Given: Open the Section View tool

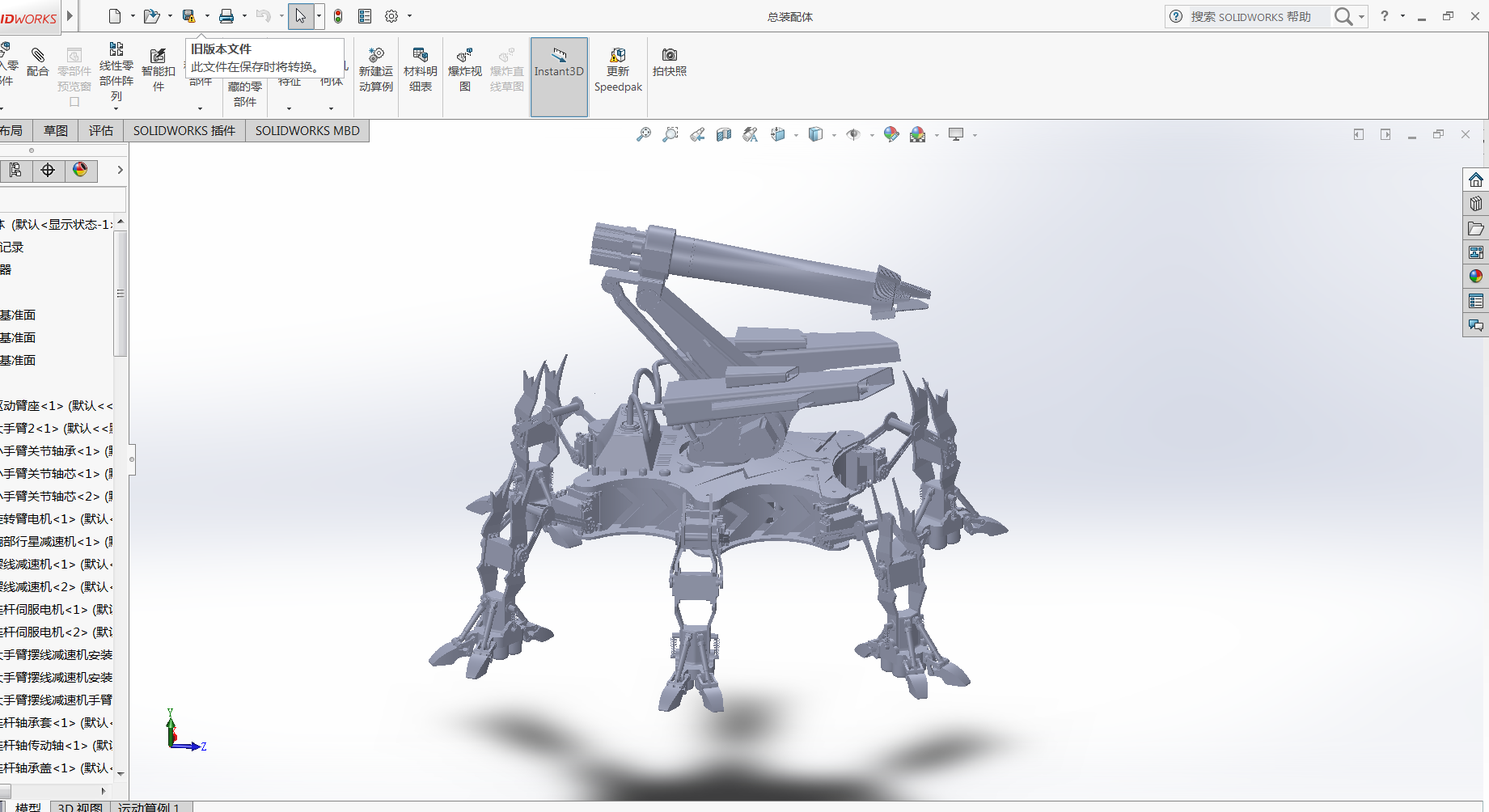Looking at the screenshot, I should pos(724,134).
